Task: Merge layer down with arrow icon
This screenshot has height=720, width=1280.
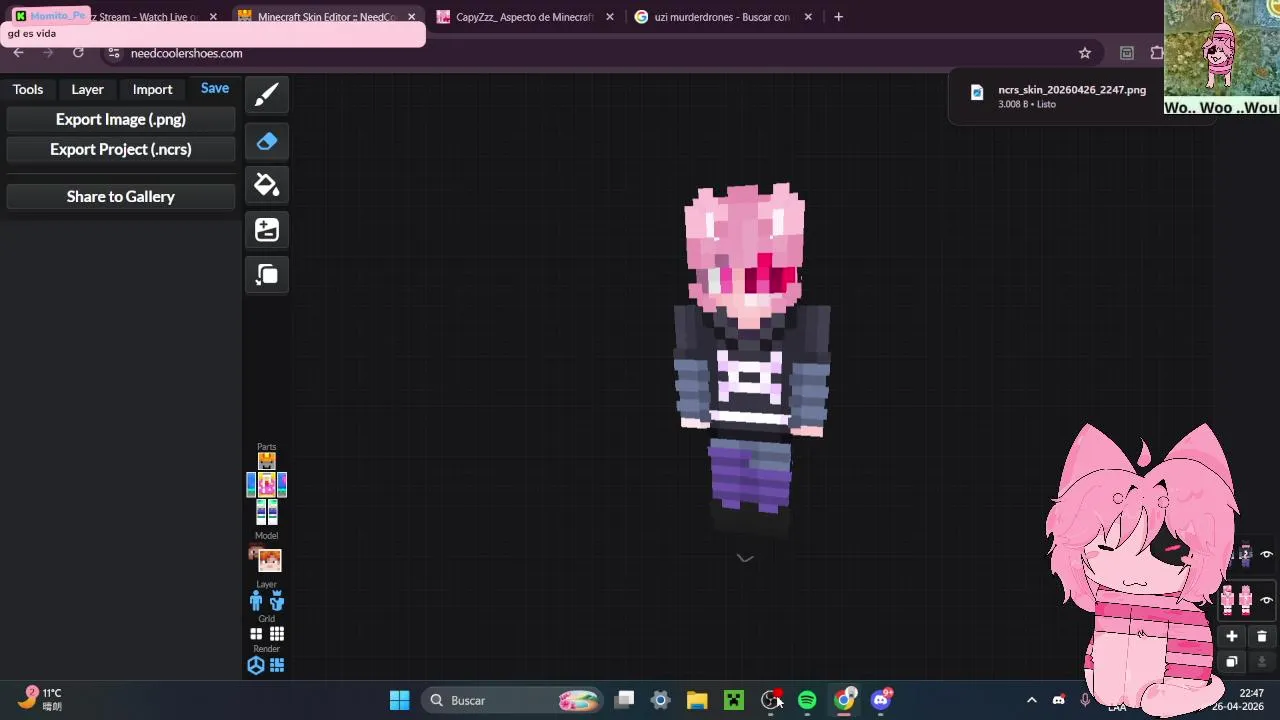Action: (1261, 662)
